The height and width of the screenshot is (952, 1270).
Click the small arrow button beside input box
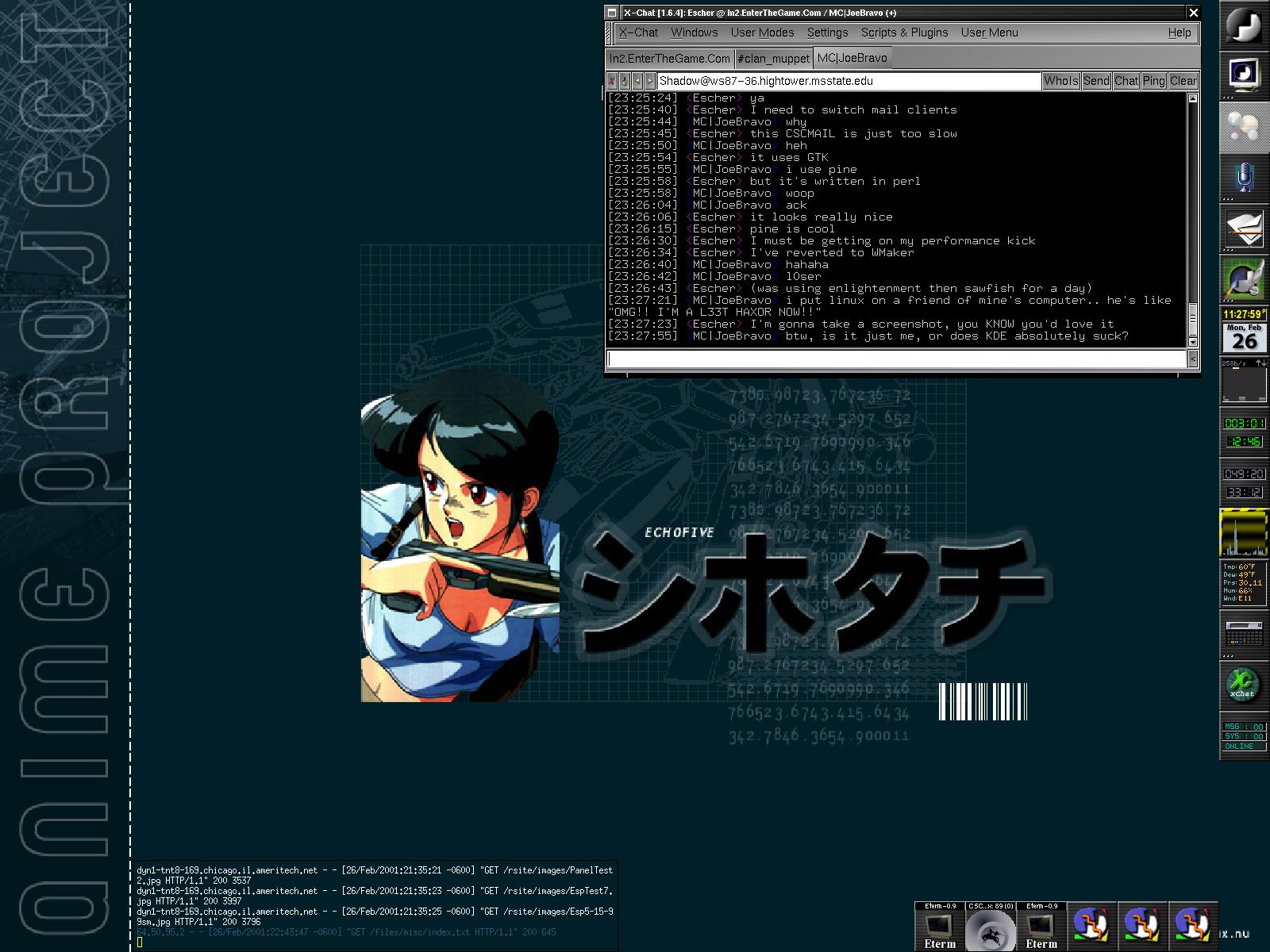(1193, 359)
